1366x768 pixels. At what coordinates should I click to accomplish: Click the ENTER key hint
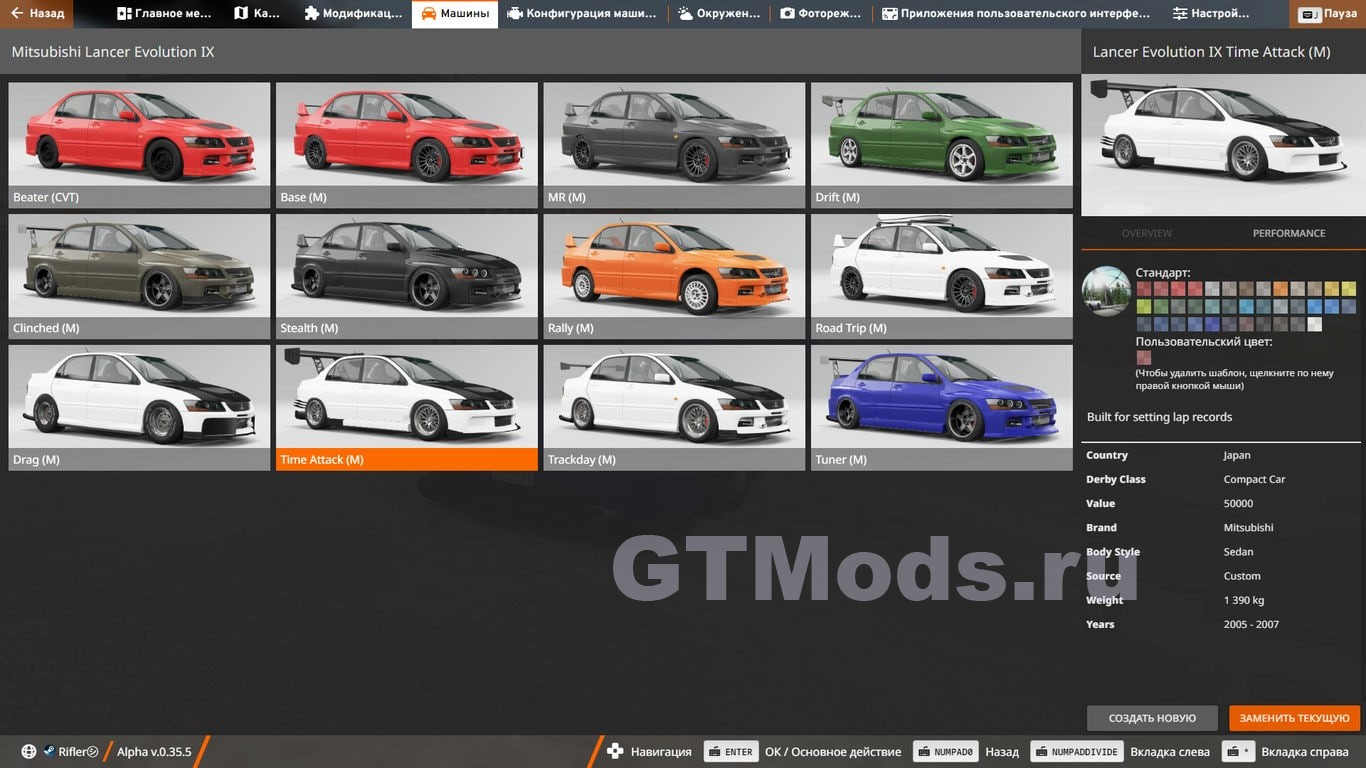(x=731, y=752)
